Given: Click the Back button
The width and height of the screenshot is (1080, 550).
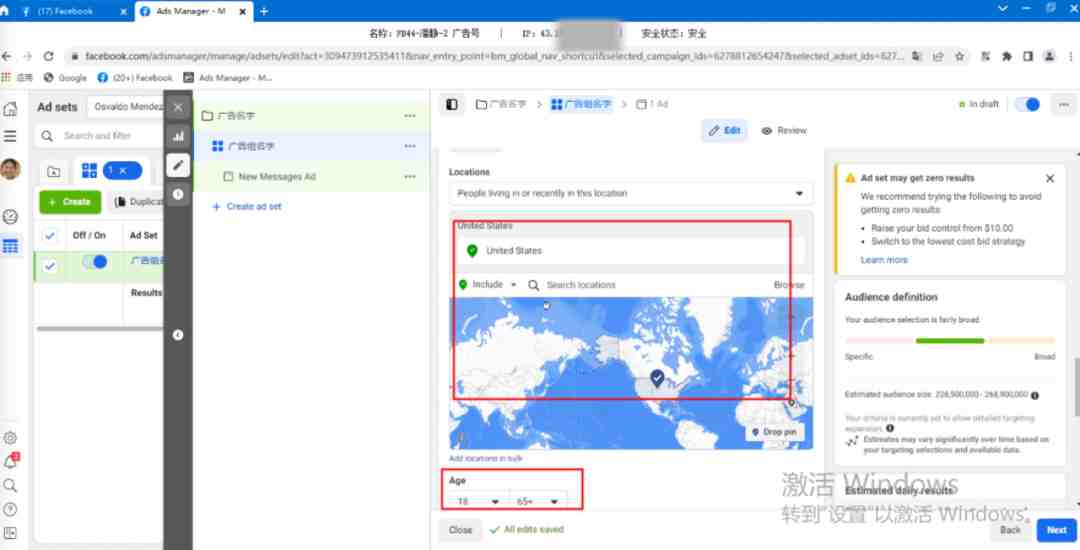Looking at the screenshot, I should tap(1010, 530).
